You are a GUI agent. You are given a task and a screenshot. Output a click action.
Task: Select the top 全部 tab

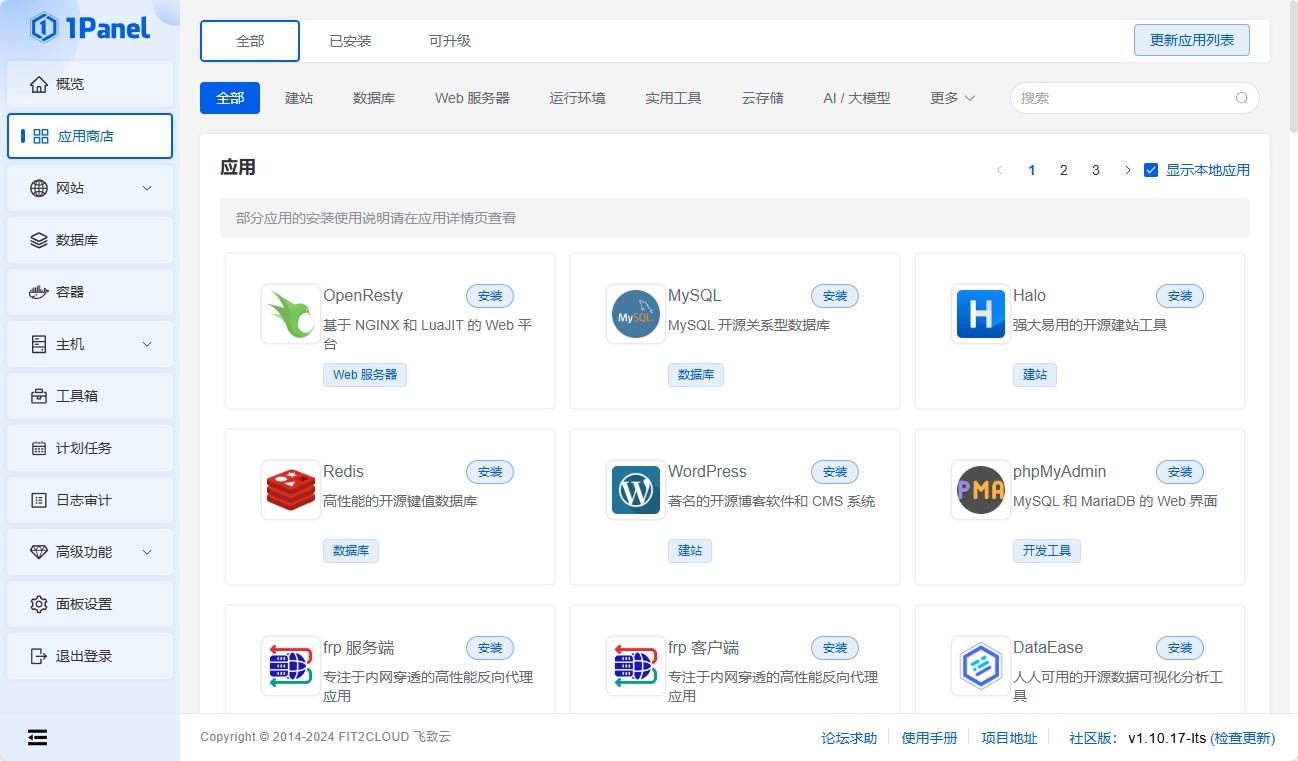[x=250, y=41]
